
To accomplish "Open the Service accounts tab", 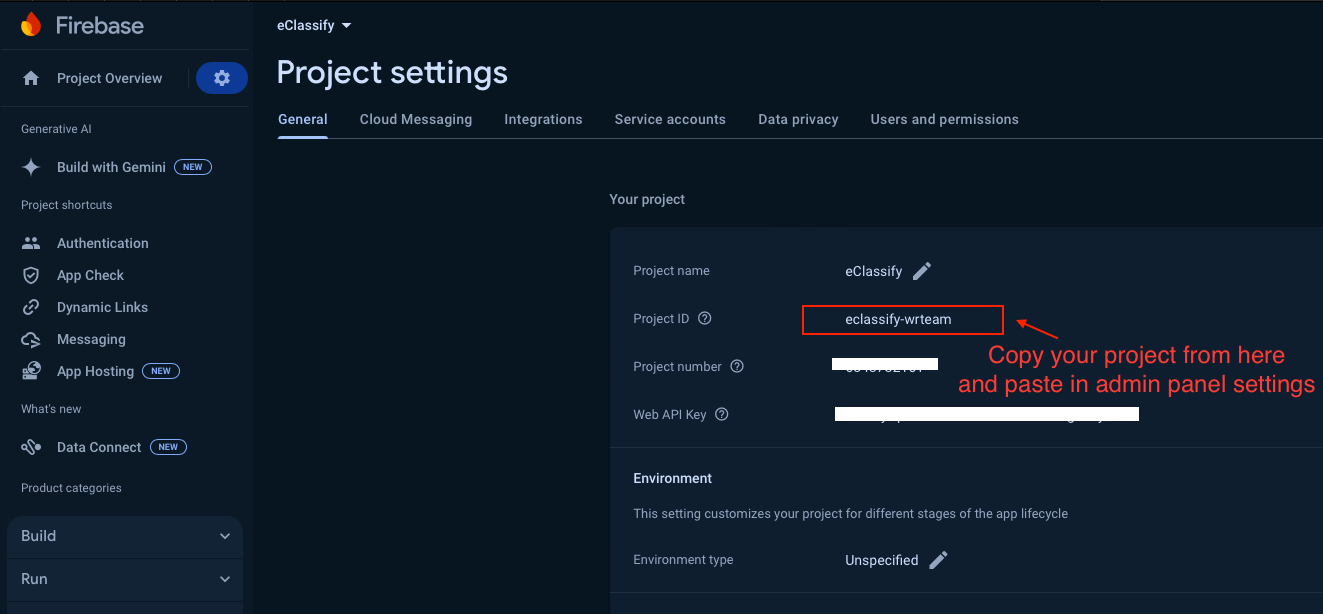I will (670, 119).
